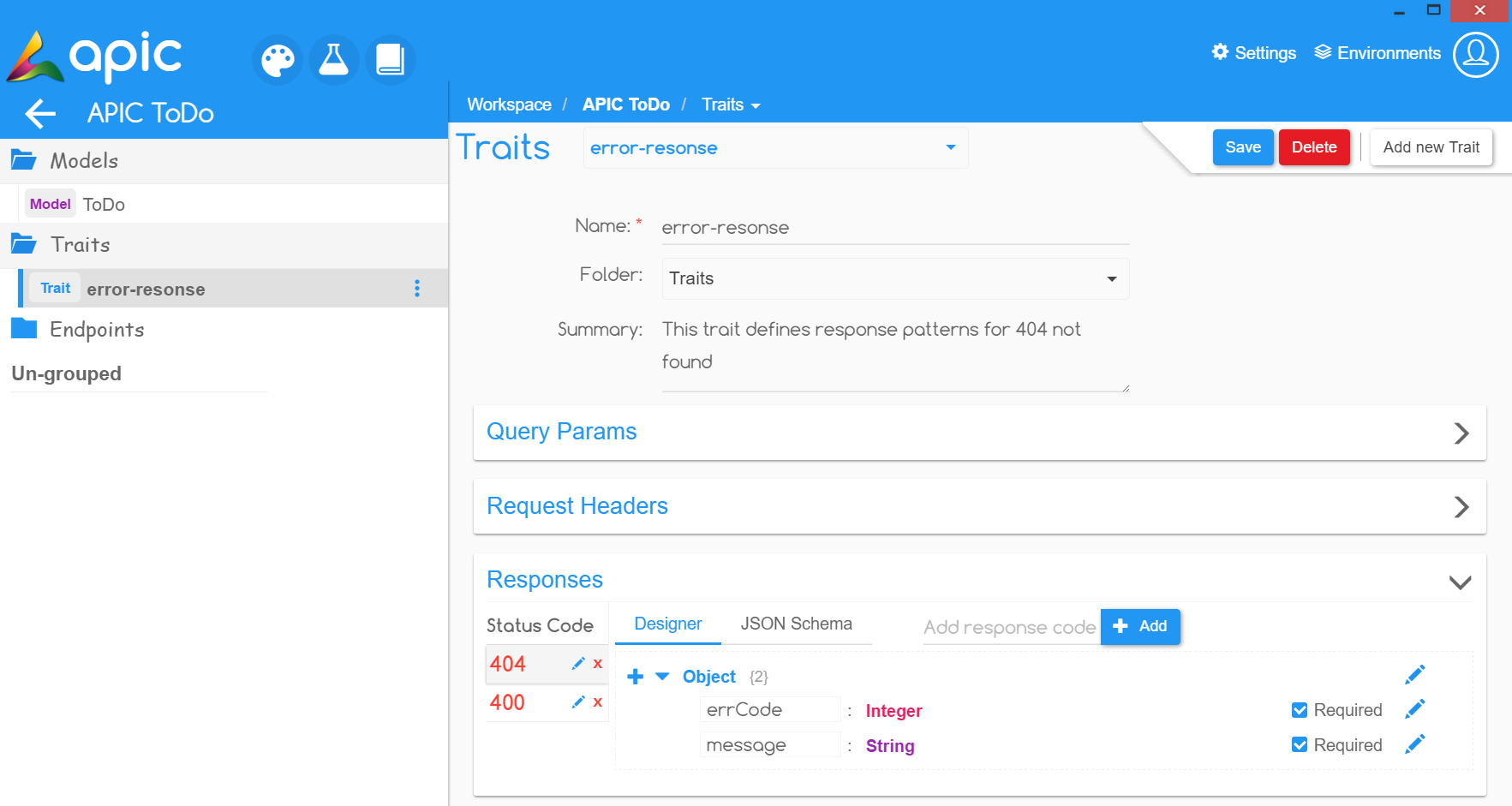The image size is (1512, 806).
Task: Toggle Required checkbox for message
Action: [1300, 745]
